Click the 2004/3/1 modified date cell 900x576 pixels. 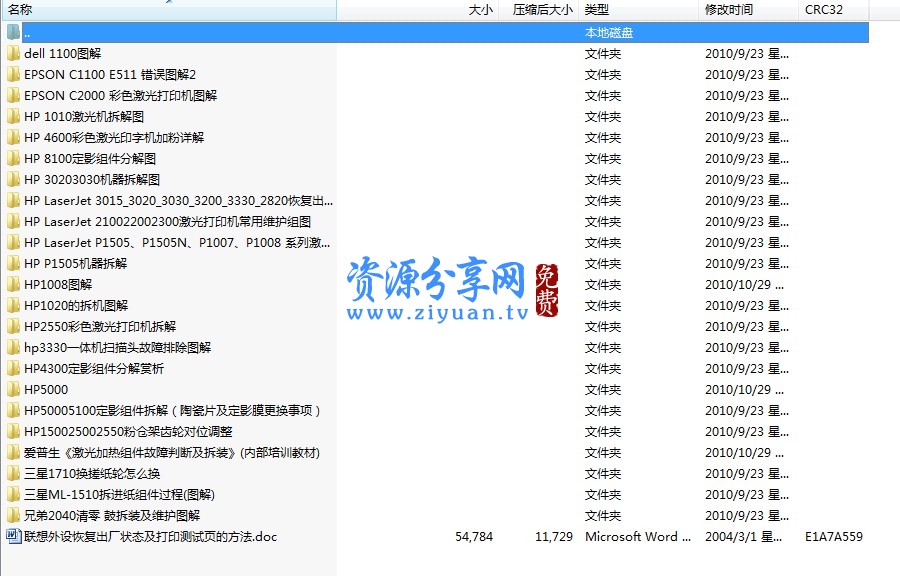pyautogui.click(x=743, y=536)
